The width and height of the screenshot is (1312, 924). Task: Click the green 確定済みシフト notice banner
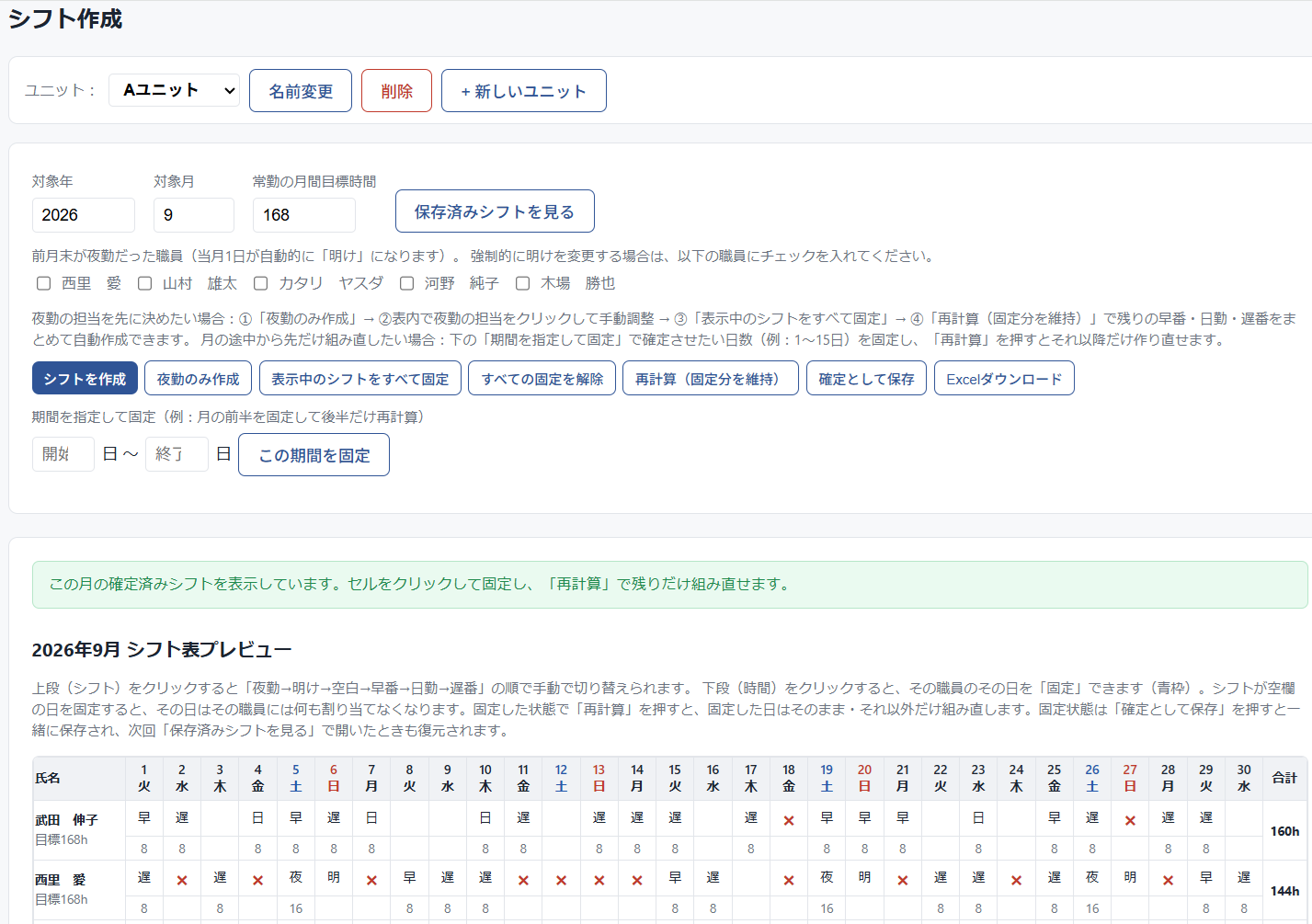[x=669, y=585]
